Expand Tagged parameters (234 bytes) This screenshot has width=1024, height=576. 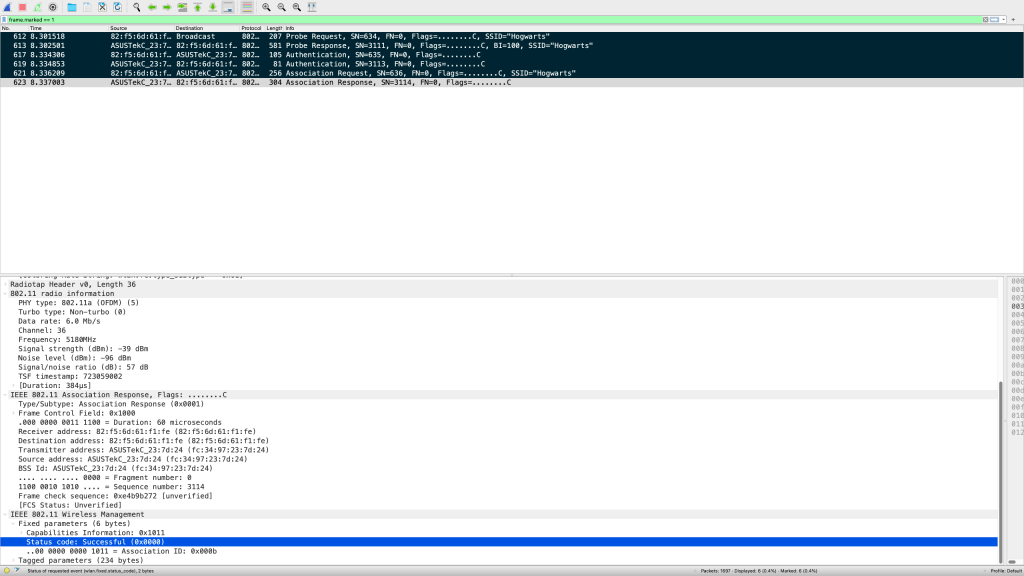pos(13,560)
